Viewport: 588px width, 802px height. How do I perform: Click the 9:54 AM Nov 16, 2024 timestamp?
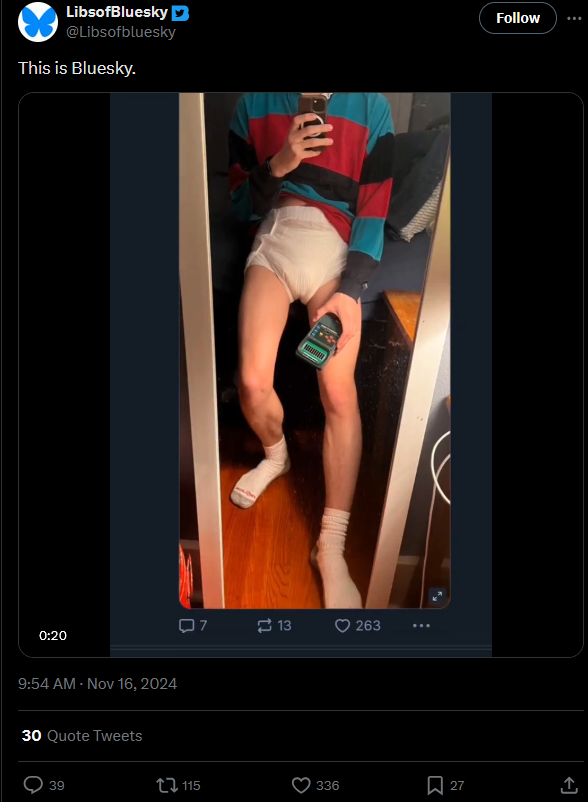(97, 684)
